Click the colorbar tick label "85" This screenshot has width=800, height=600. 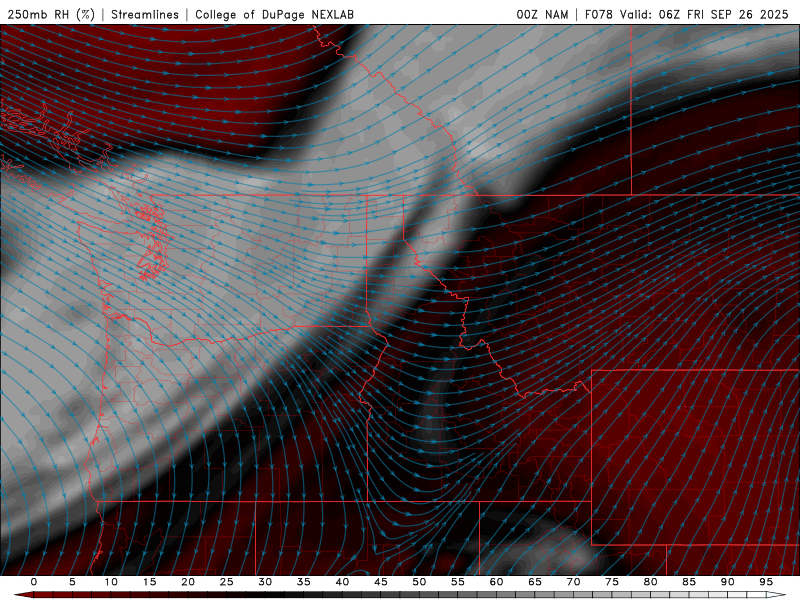pos(689,582)
